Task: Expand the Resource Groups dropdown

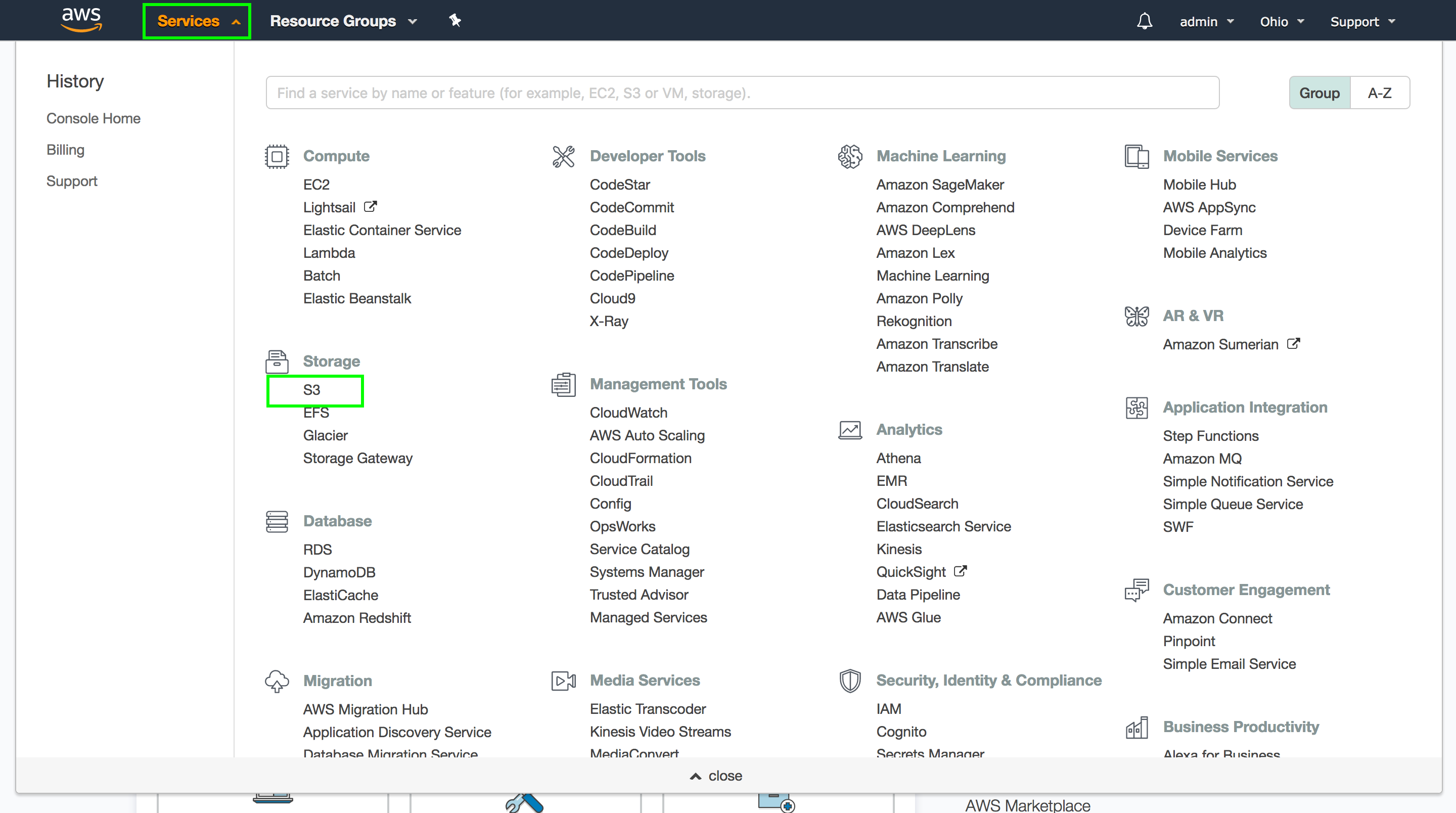Action: [343, 21]
